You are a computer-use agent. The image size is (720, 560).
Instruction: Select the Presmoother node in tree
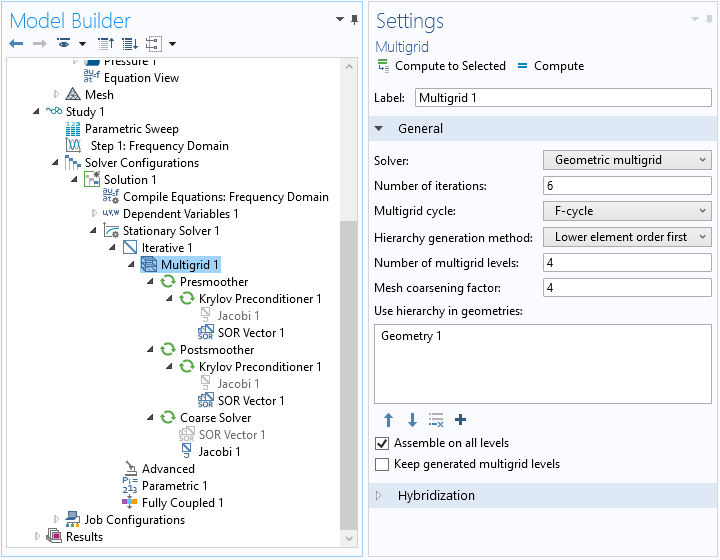coord(216,282)
